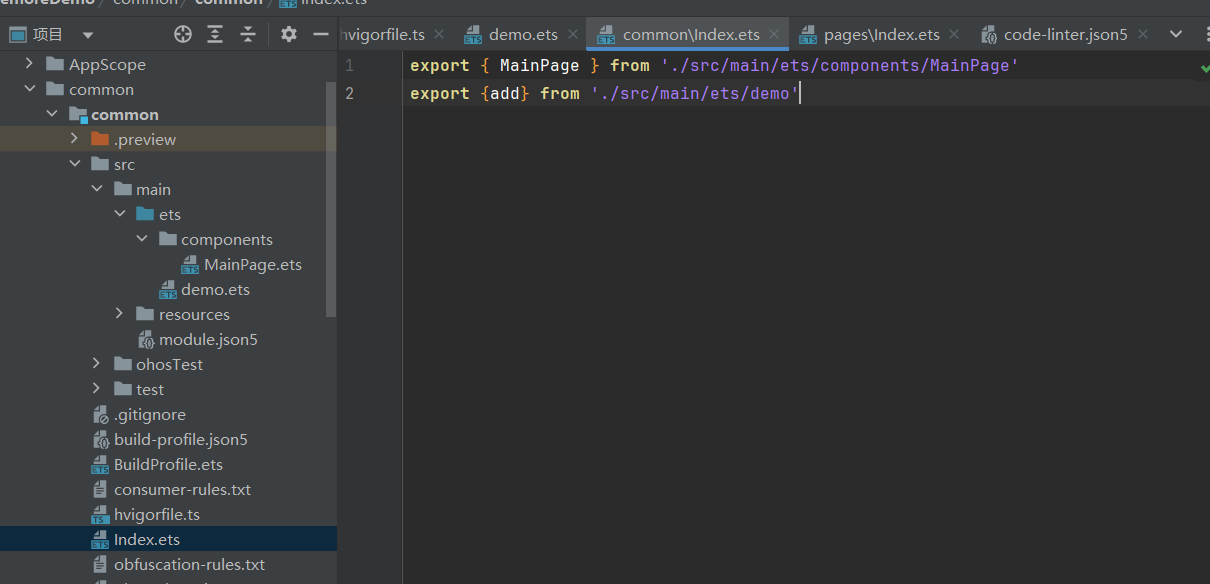Collapse the components folder
The image size is (1210, 584).
(x=142, y=240)
